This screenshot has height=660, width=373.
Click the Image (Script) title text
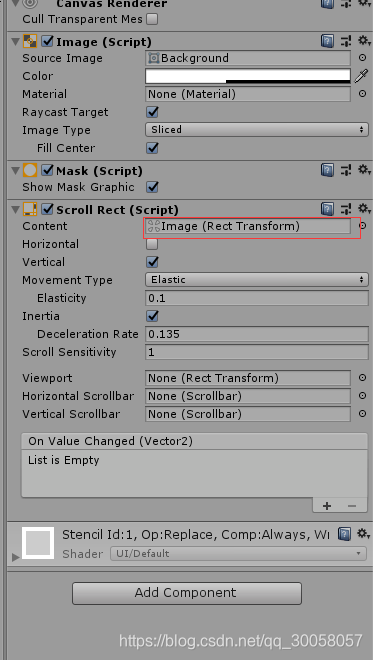pos(104,42)
